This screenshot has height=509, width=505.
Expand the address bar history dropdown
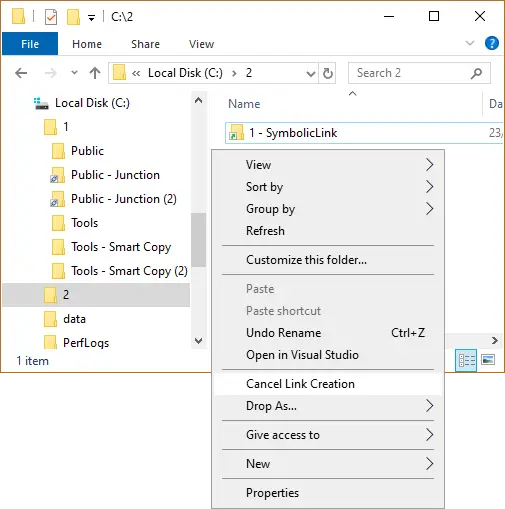310,73
